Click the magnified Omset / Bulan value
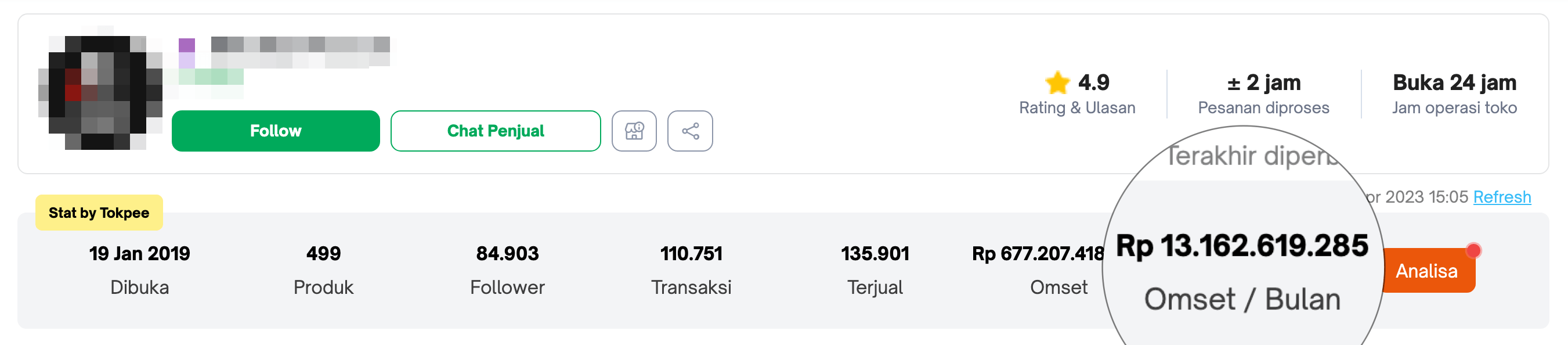1568x345 pixels. tap(1242, 246)
